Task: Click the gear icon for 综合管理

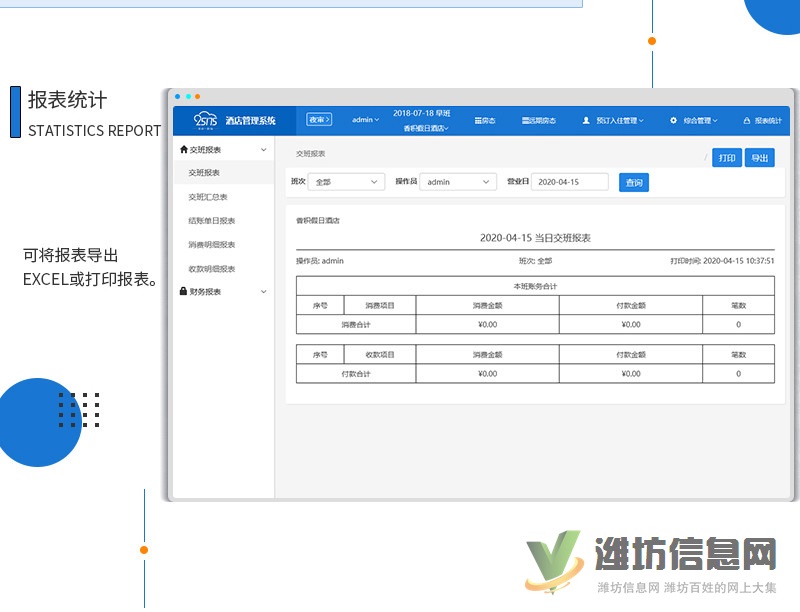Action: [x=673, y=120]
